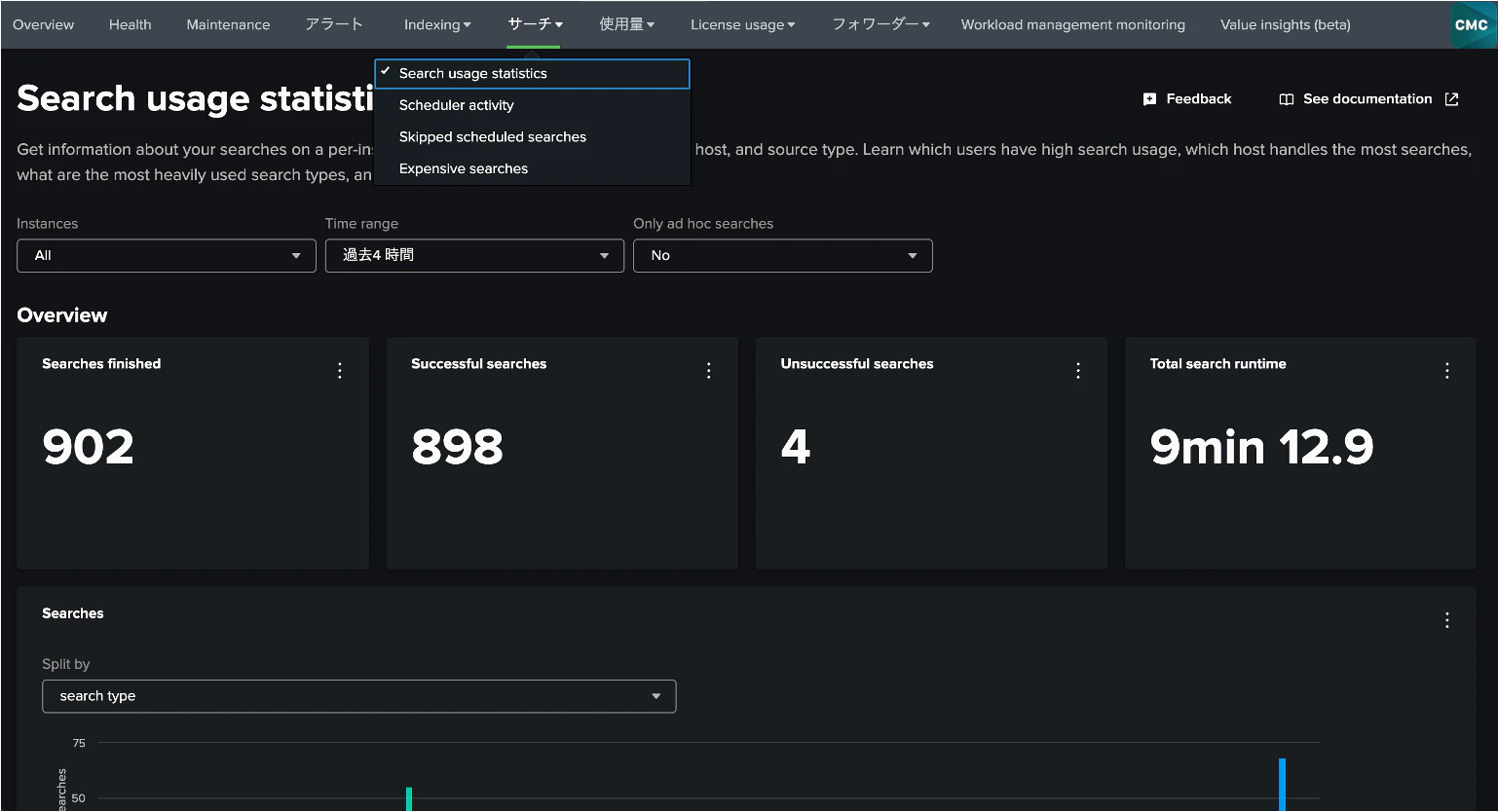Choose Skipped scheduled searches from the menu
The height and width of the screenshot is (812, 1498).
532,137
